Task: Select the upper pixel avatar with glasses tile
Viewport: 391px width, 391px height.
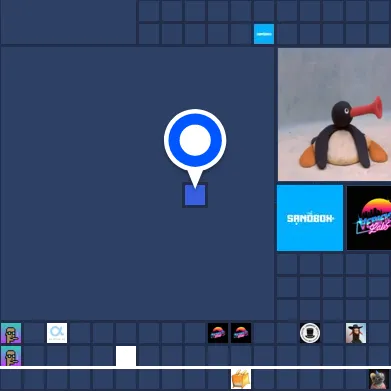Action: pos(11,333)
